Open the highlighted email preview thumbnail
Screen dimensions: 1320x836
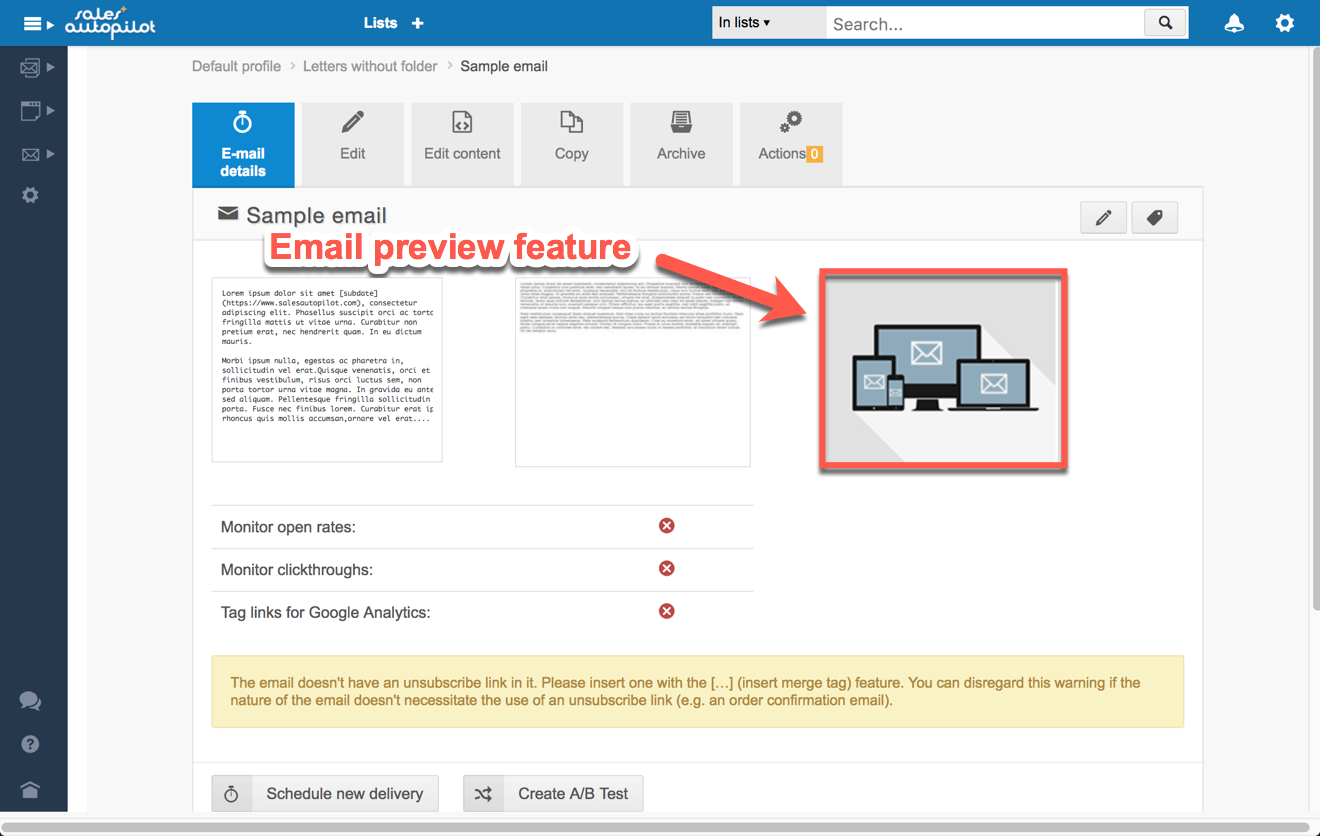point(942,369)
